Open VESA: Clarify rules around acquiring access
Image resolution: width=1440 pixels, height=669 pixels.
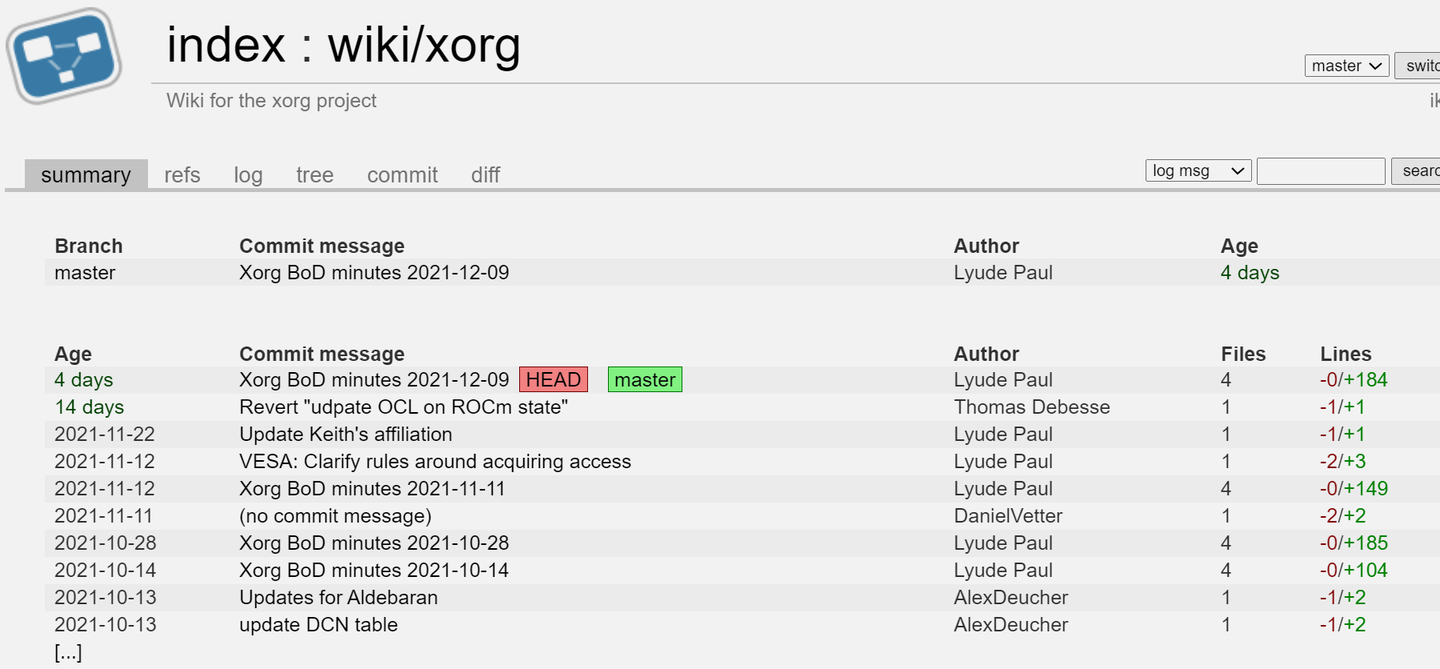(x=435, y=461)
